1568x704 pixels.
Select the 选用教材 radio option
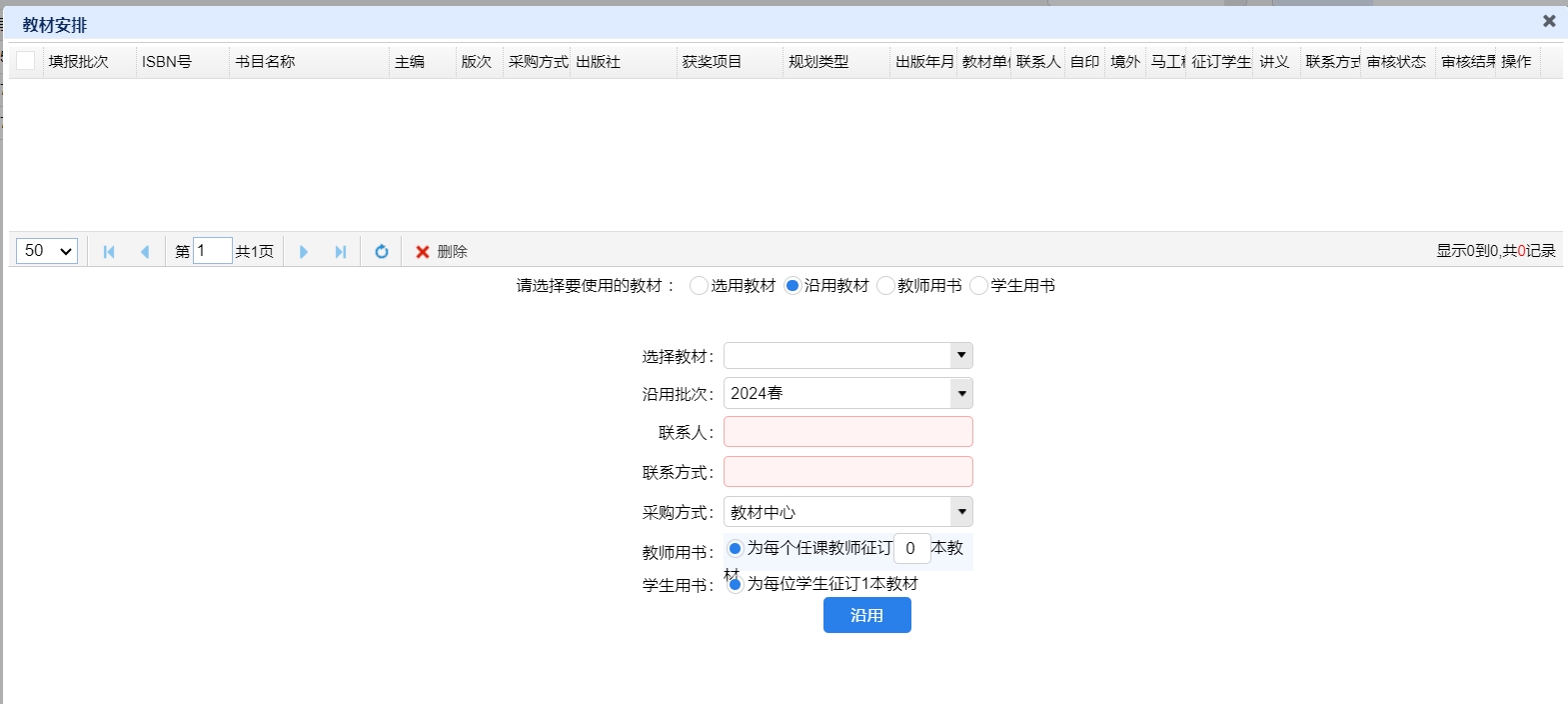[x=700, y=286]
